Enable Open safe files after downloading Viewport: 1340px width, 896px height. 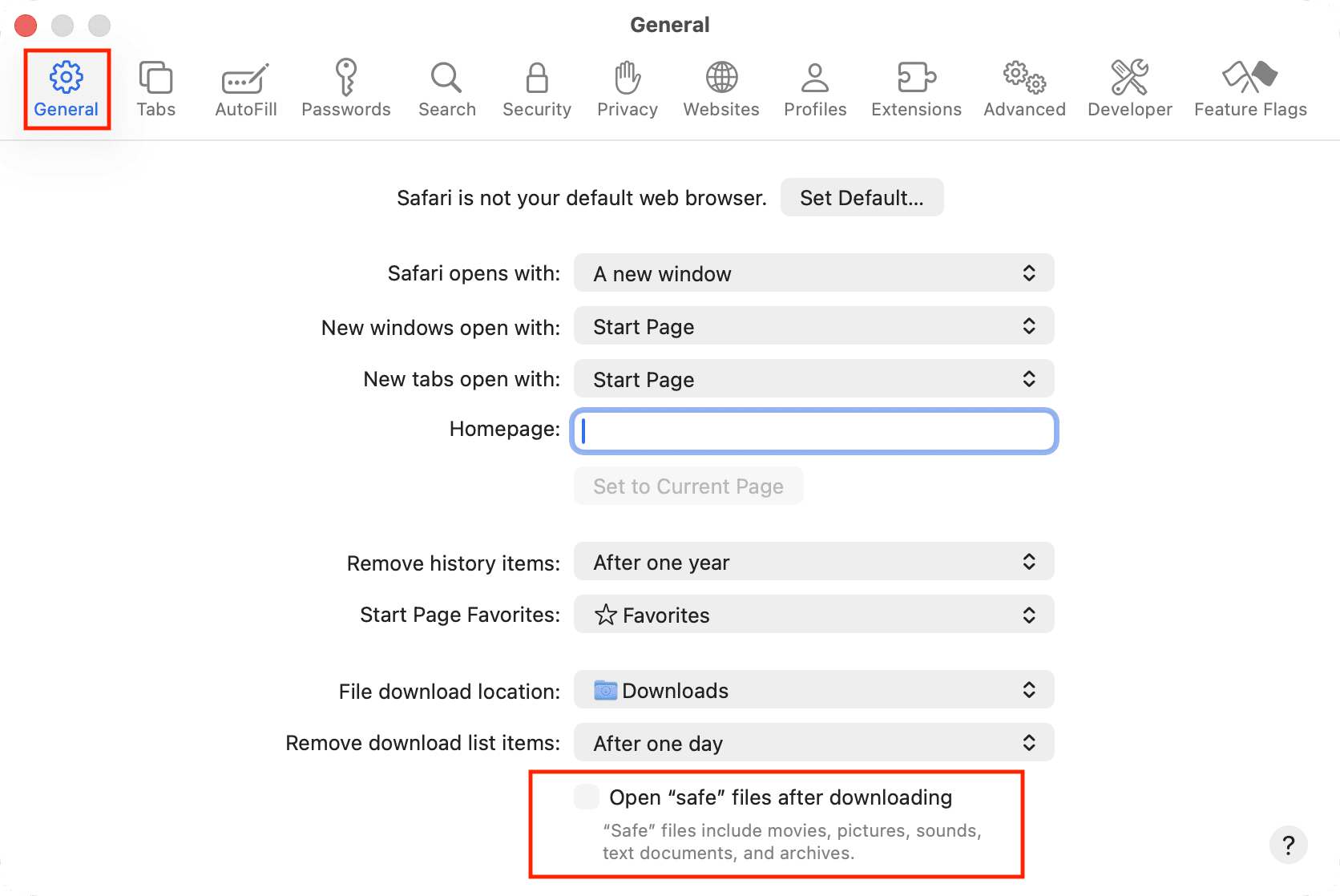tap(586, 797)
